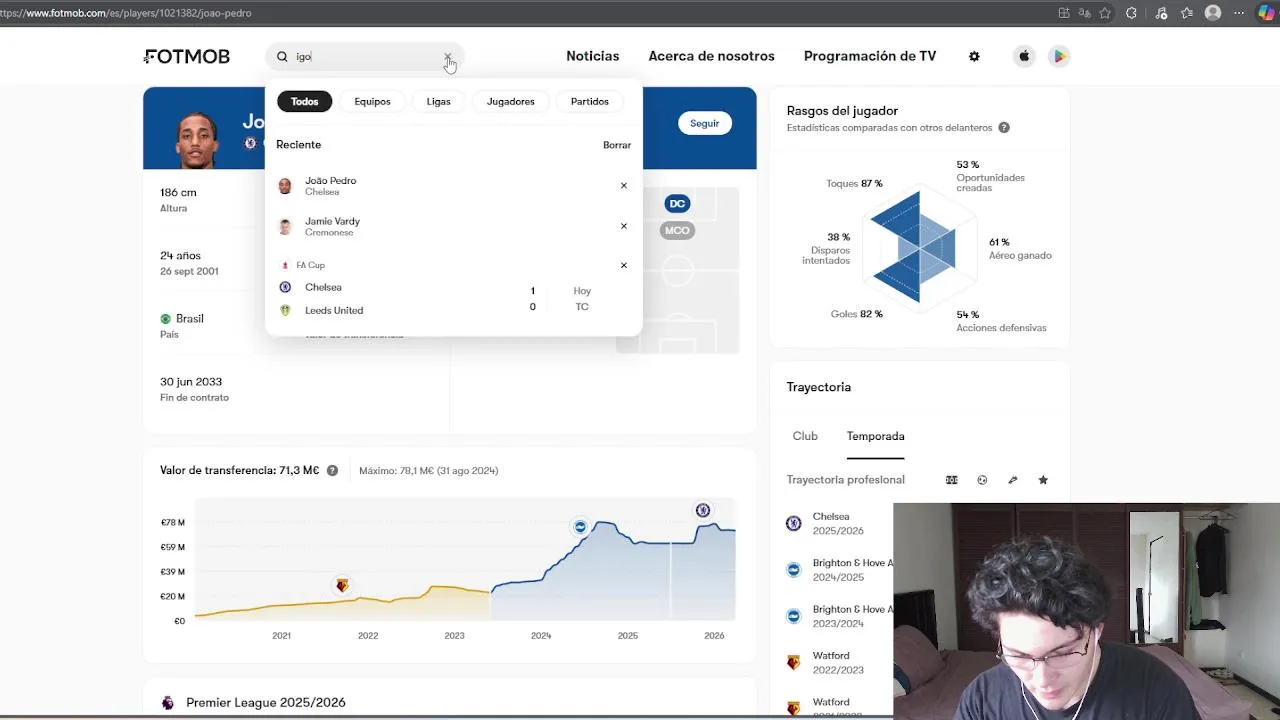1280x720 pixels.
Task: Open the settings gear in the header
Action: pos(974,57)
